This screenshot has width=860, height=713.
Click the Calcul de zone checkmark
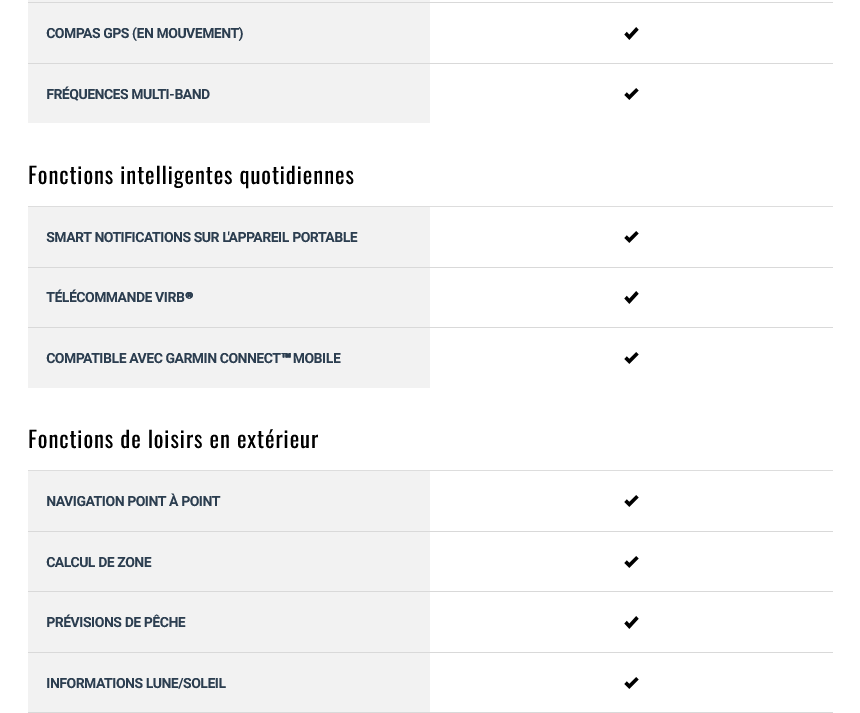(631, 562)
